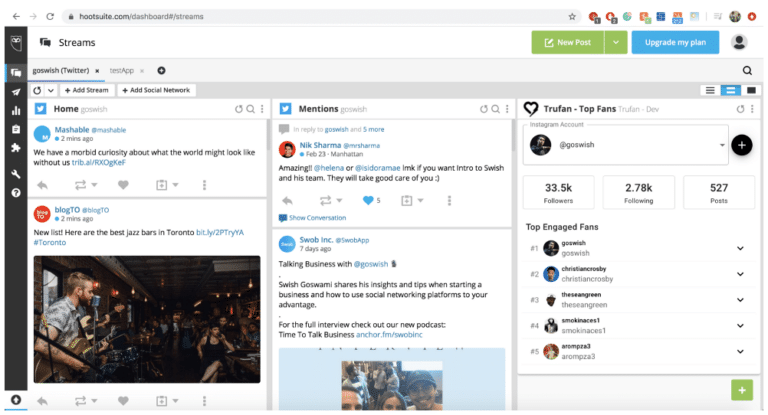
Task: Close the testApp tab
Action: click(x=142, y=71)
